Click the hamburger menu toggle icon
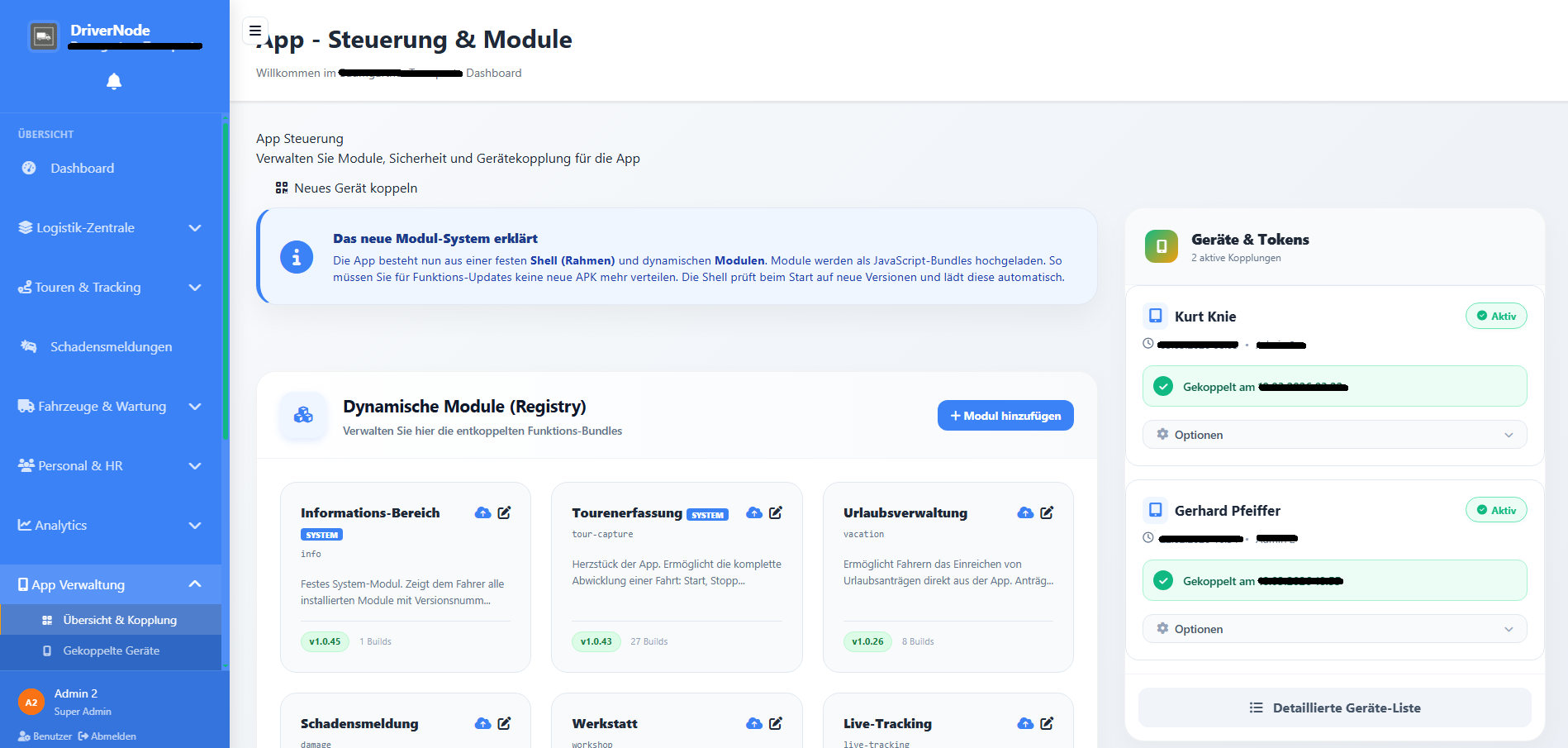1568x748 pixels. click(255, 31)
